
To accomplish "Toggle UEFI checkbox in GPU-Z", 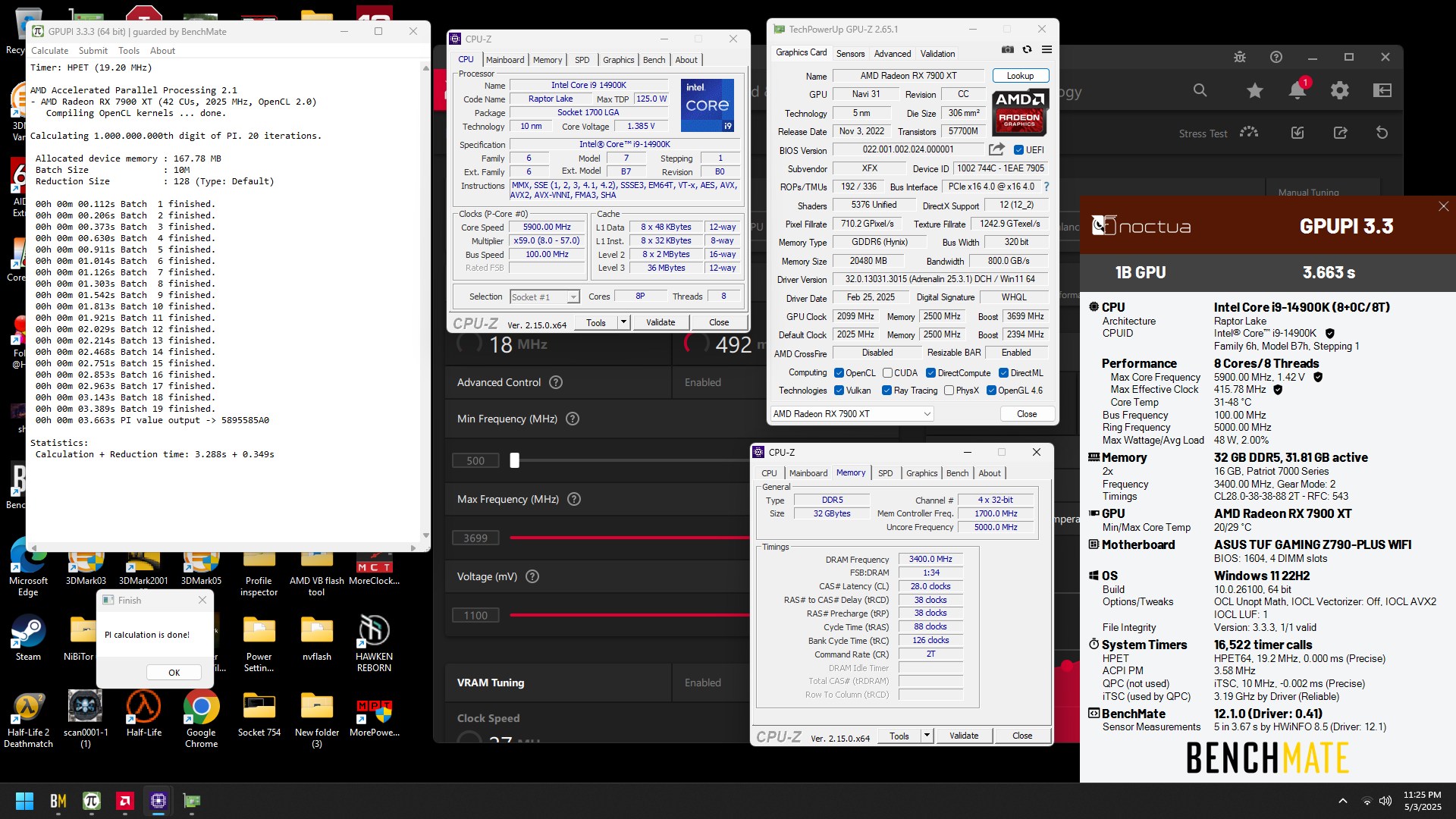I will coord(1018,150).
